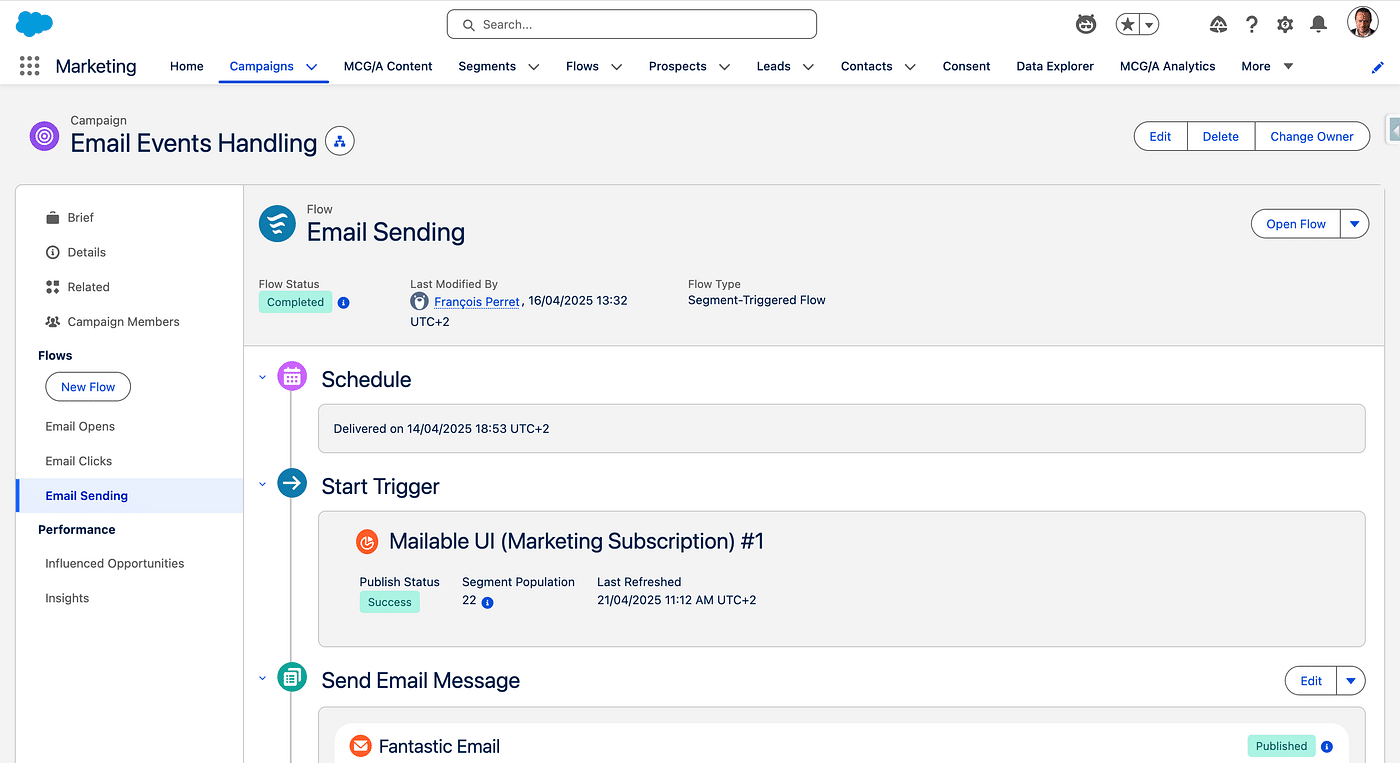The width and height of the screenshot is (1400, 763).
Task: Click the Flow Status info icon
Action: pos(344,303)
